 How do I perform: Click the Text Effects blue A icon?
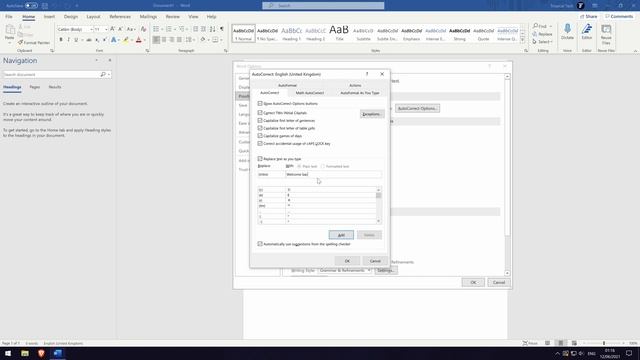click(x=113, y=40)
